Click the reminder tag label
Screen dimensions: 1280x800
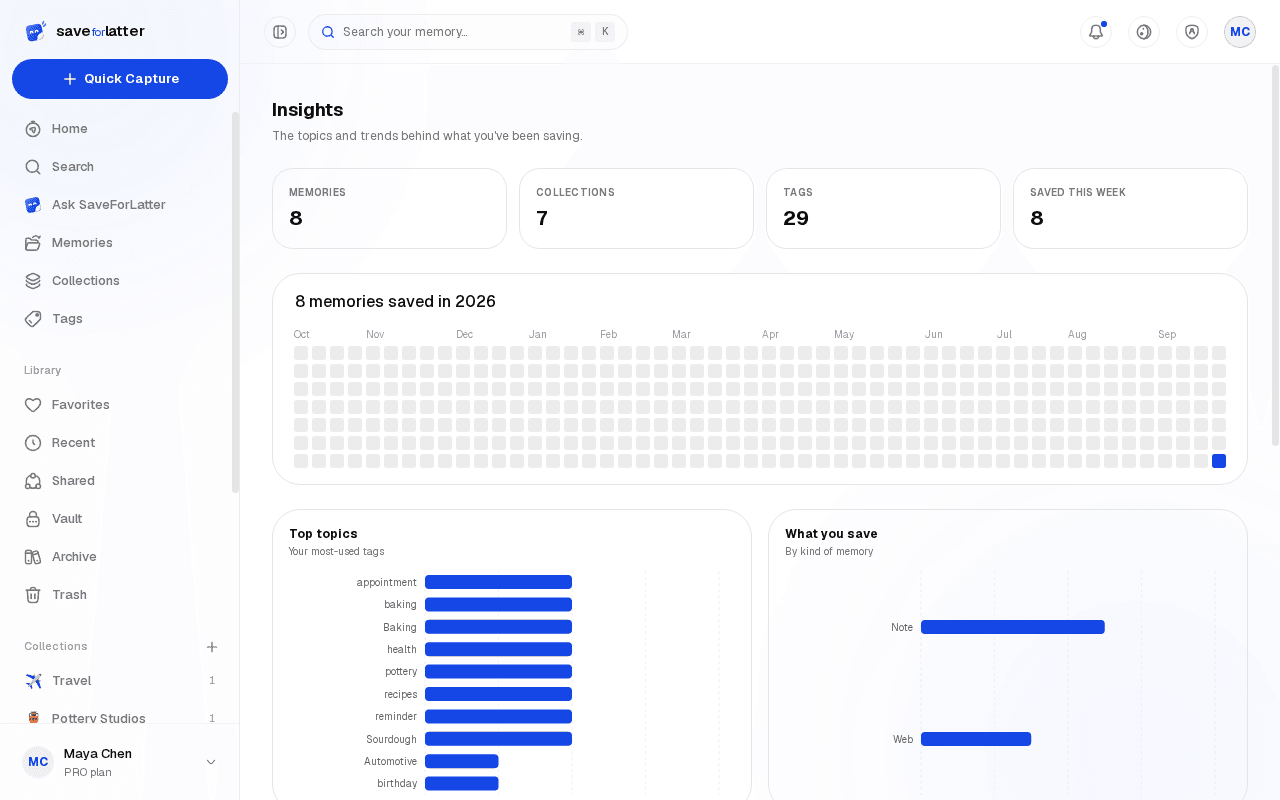(396, 717)
